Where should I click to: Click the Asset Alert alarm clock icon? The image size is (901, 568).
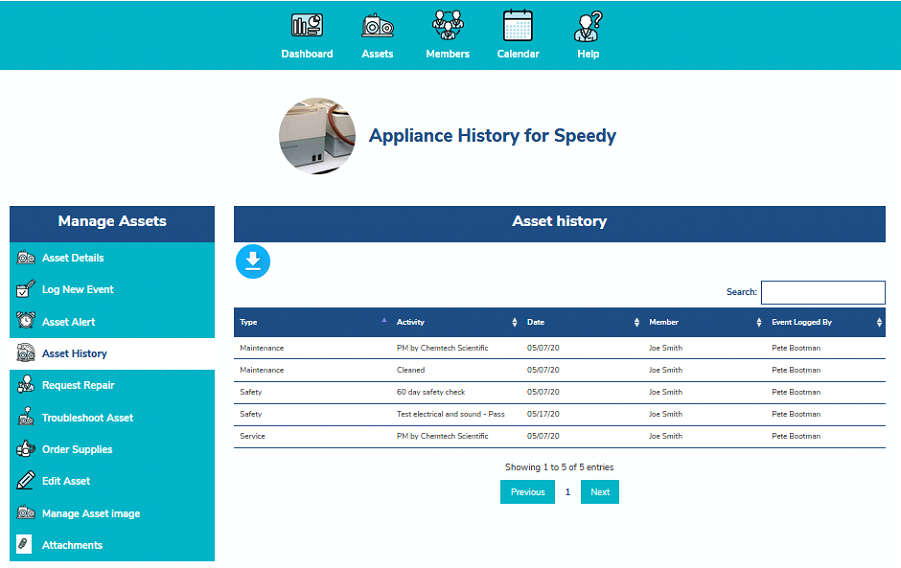pyautogui.click(x=26, y=322)
